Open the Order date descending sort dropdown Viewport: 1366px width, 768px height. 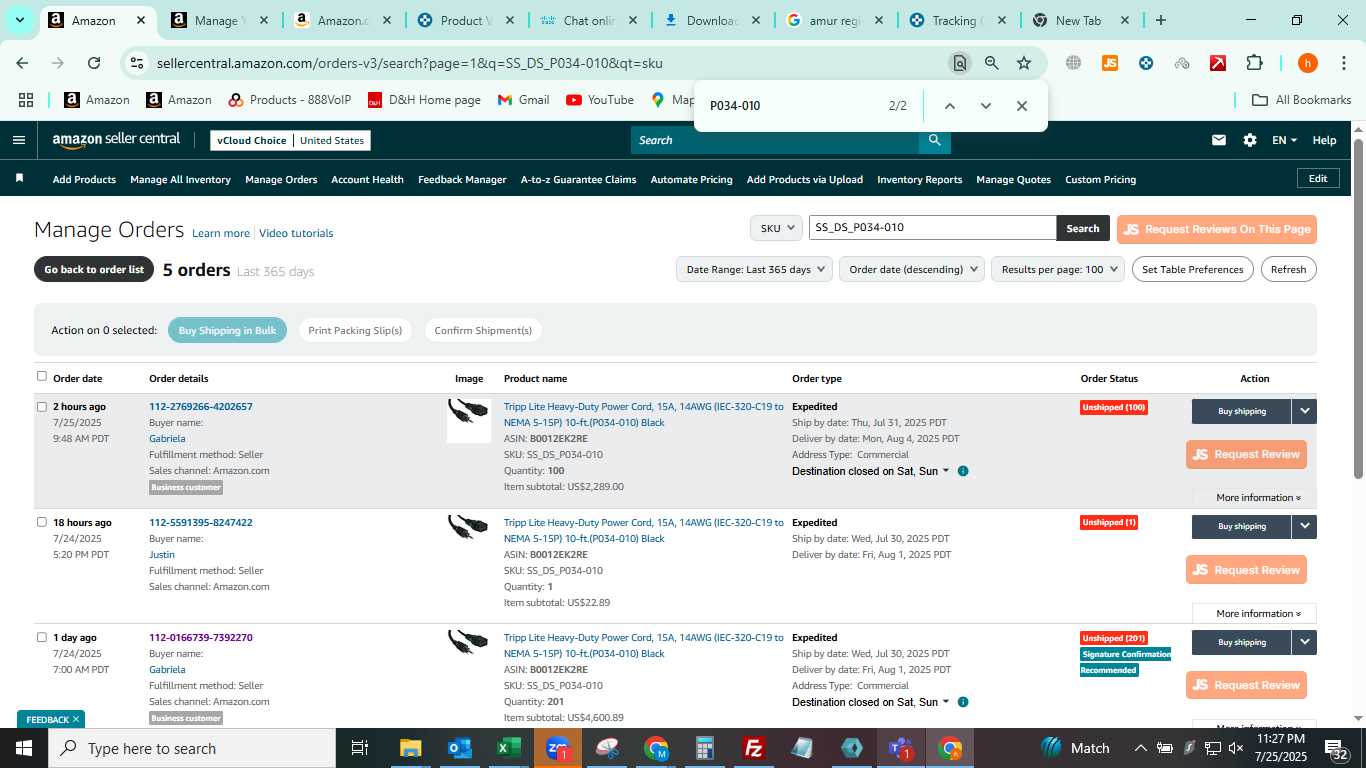(910, 269)
